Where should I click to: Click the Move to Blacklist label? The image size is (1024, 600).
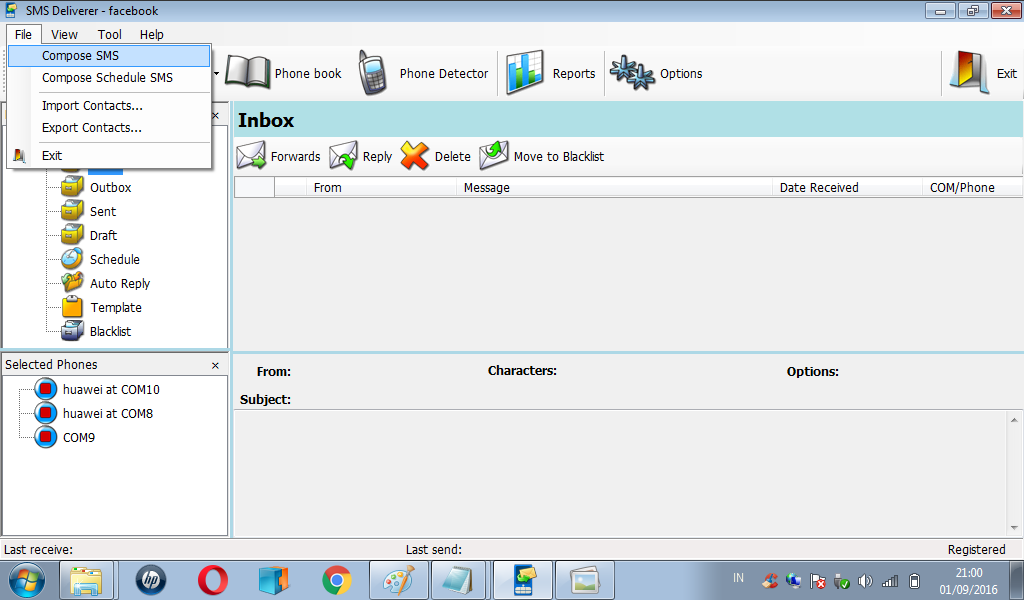tap(558, 157)
